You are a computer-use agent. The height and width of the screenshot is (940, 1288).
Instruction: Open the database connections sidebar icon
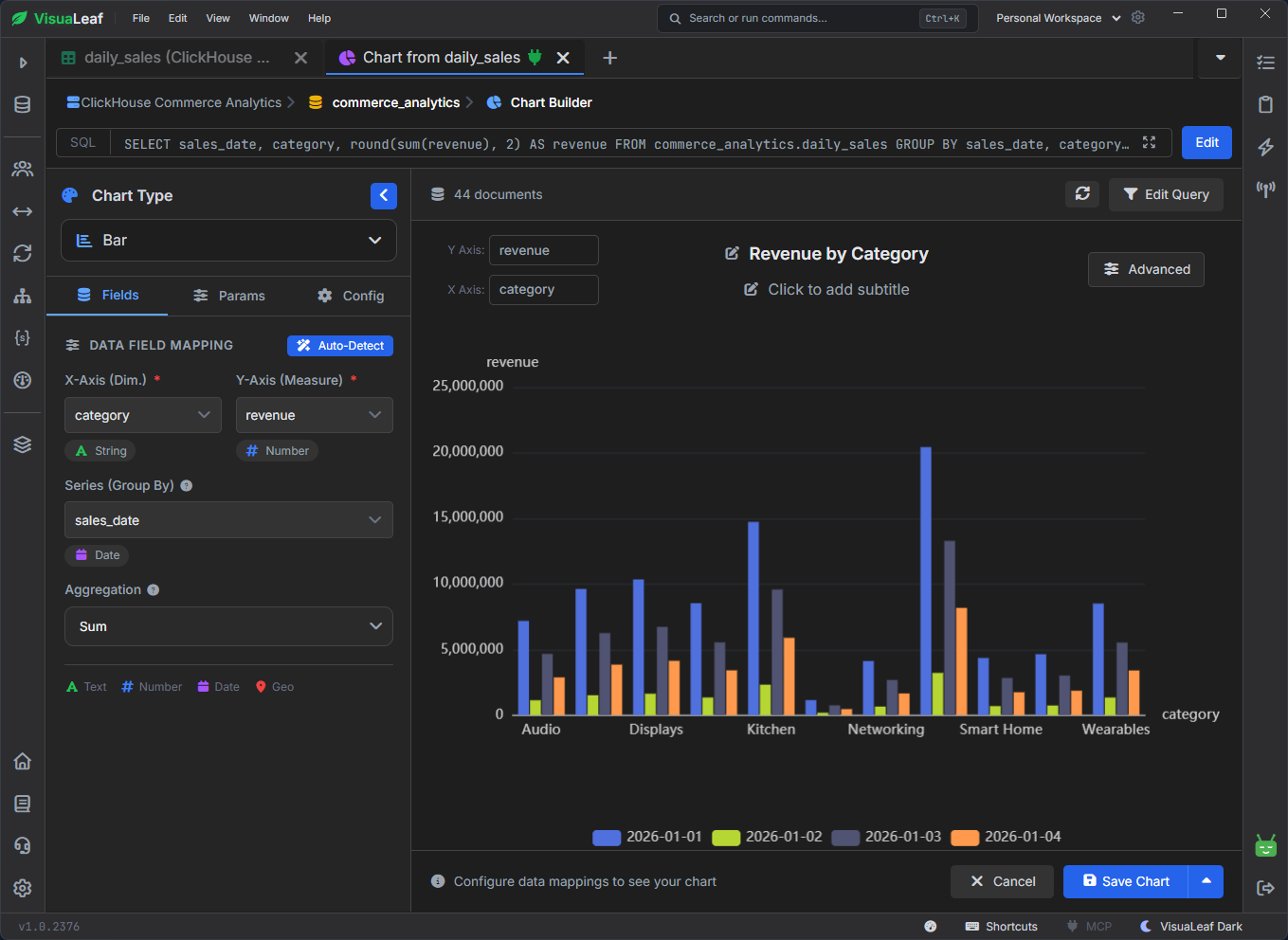coord(23,104)
